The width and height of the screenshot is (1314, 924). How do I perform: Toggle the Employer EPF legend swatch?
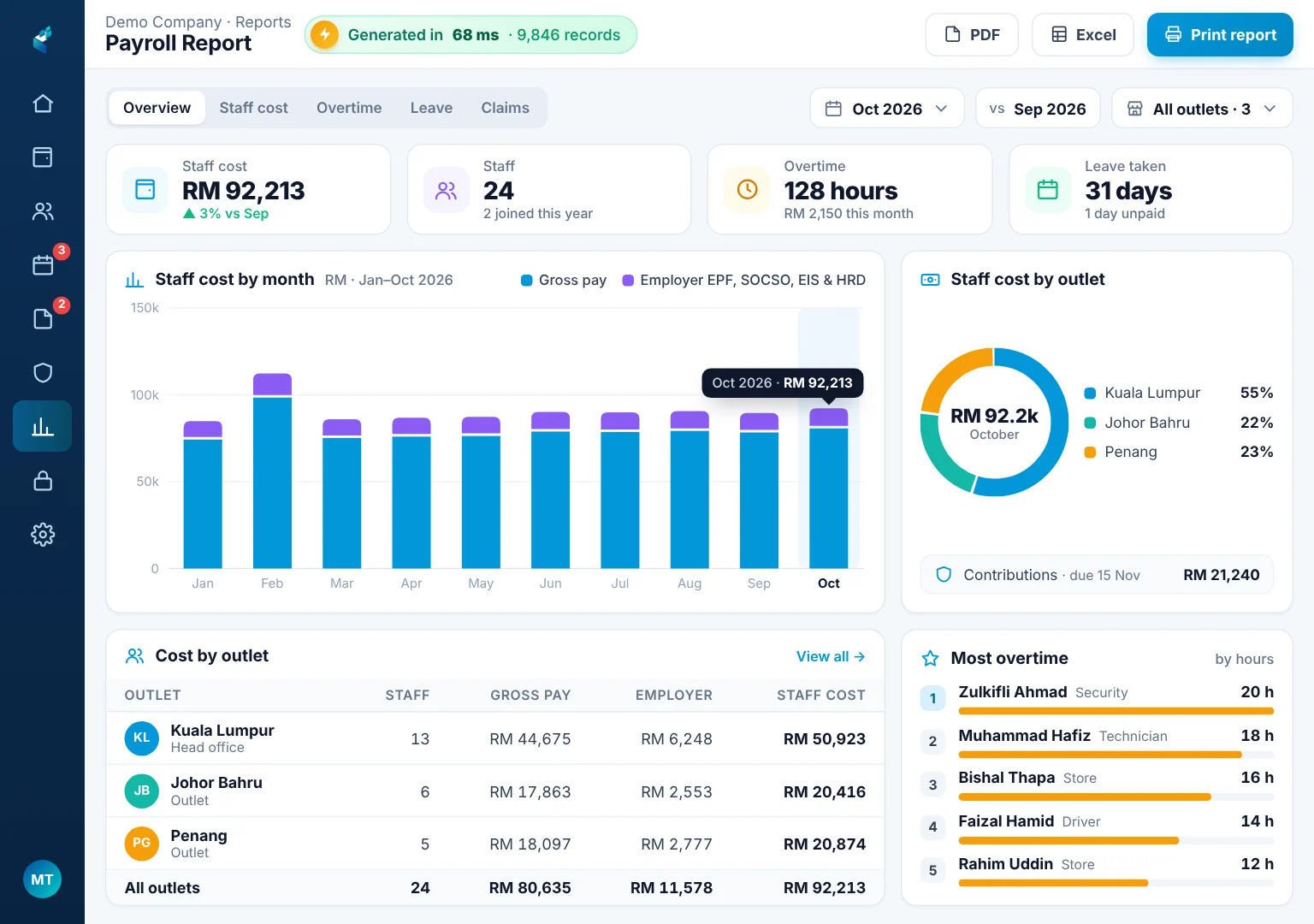tap(628, 281)
